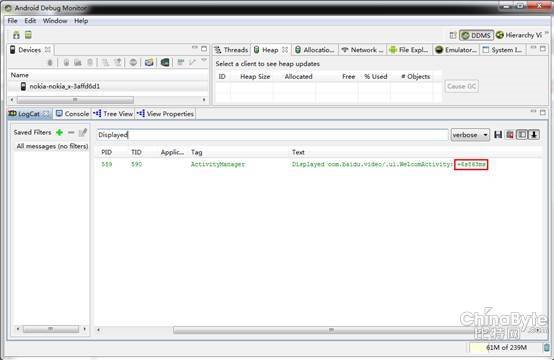Switch to the Allocation Tracker tab
This screenshot has width=554, height=360.
[314, 50]
